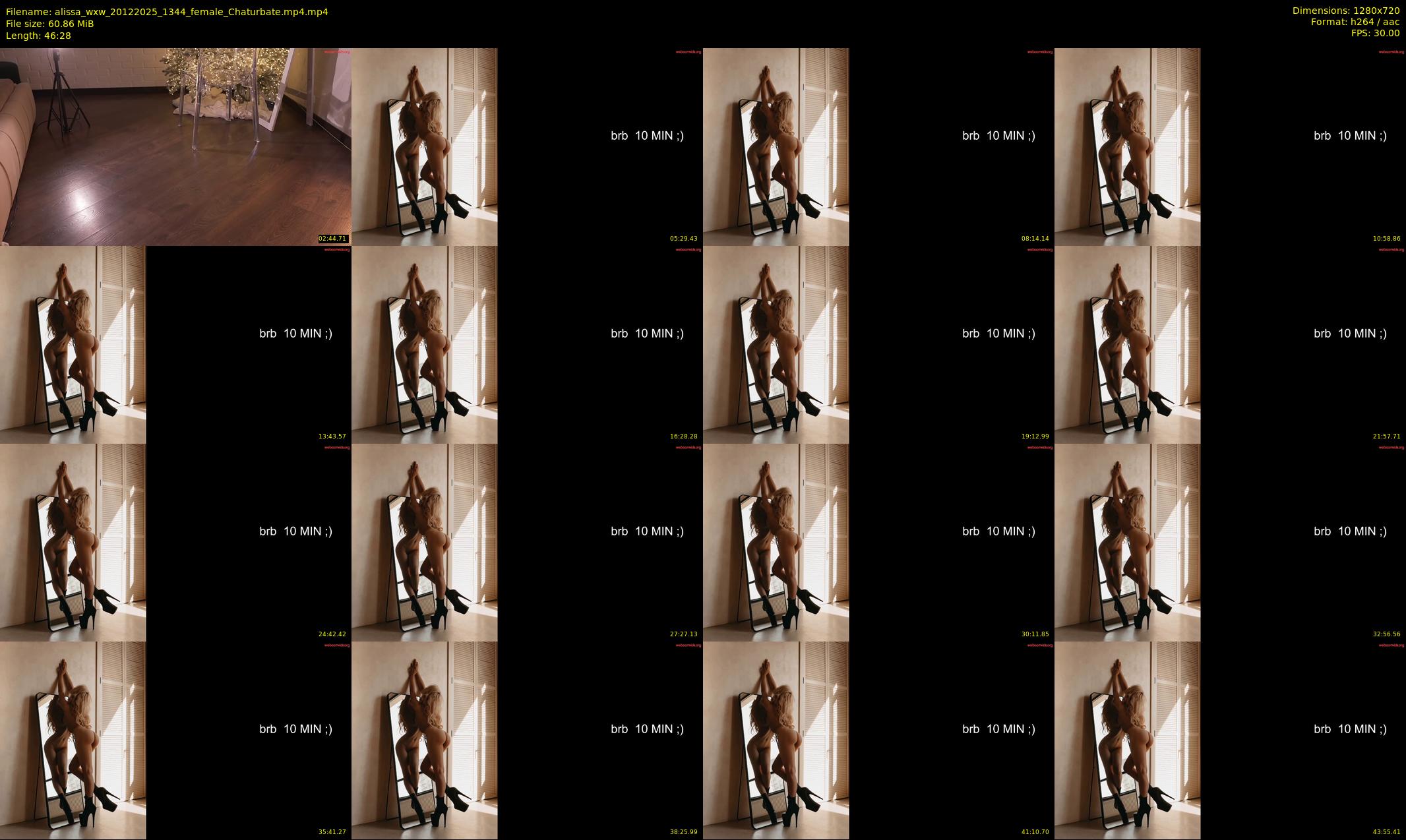Image resolution: width=1406 pixels, height=840 pixels.
Task: Click the frame at 16:28.28
Action: pyautogui.click(x=527, y=344)
